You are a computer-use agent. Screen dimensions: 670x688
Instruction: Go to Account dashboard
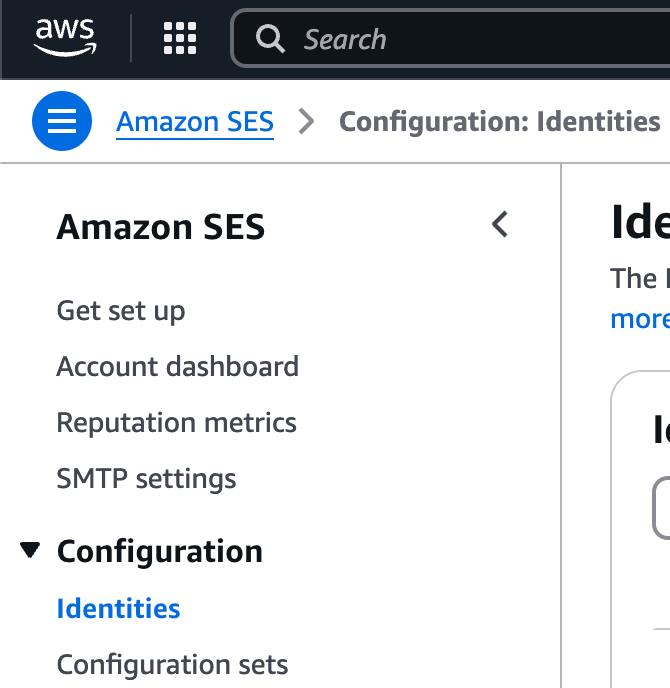pos(177,367)
